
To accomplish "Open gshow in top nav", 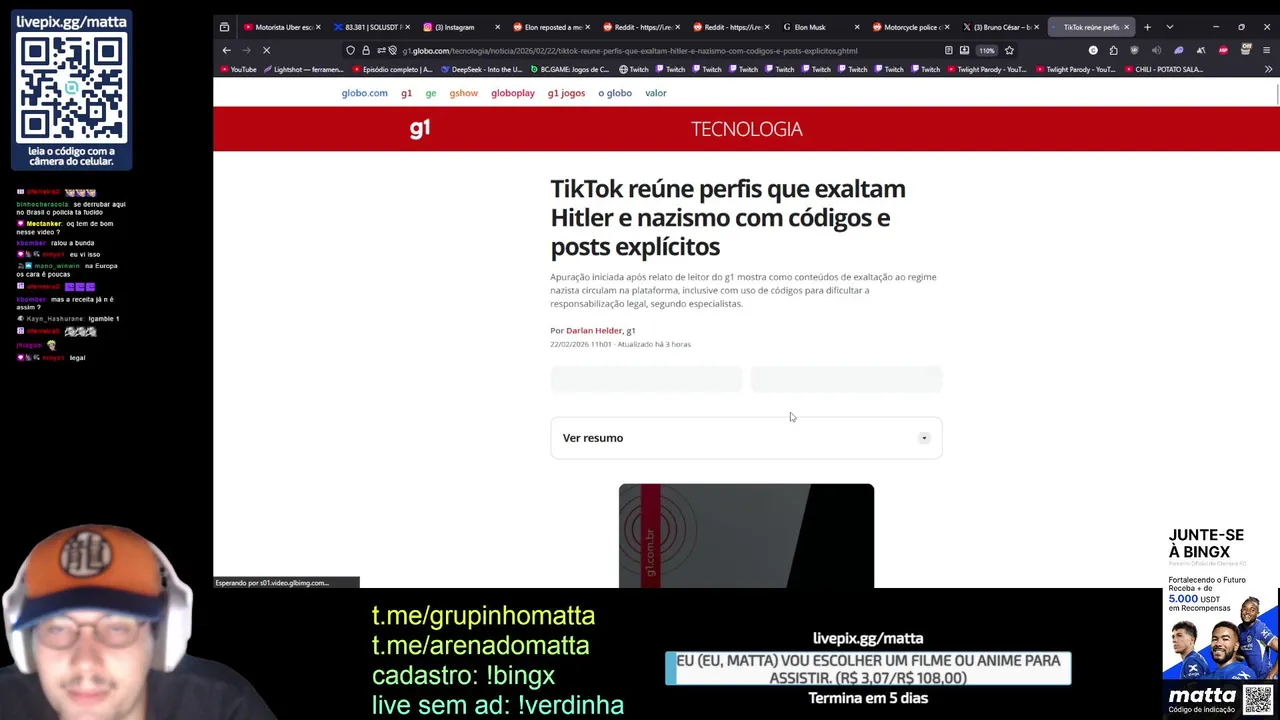I will click(x=463, y=93).
